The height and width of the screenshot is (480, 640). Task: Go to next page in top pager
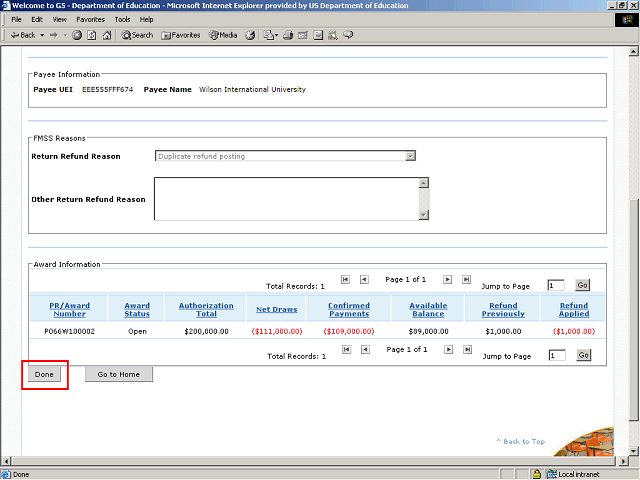tap(448, 280)
